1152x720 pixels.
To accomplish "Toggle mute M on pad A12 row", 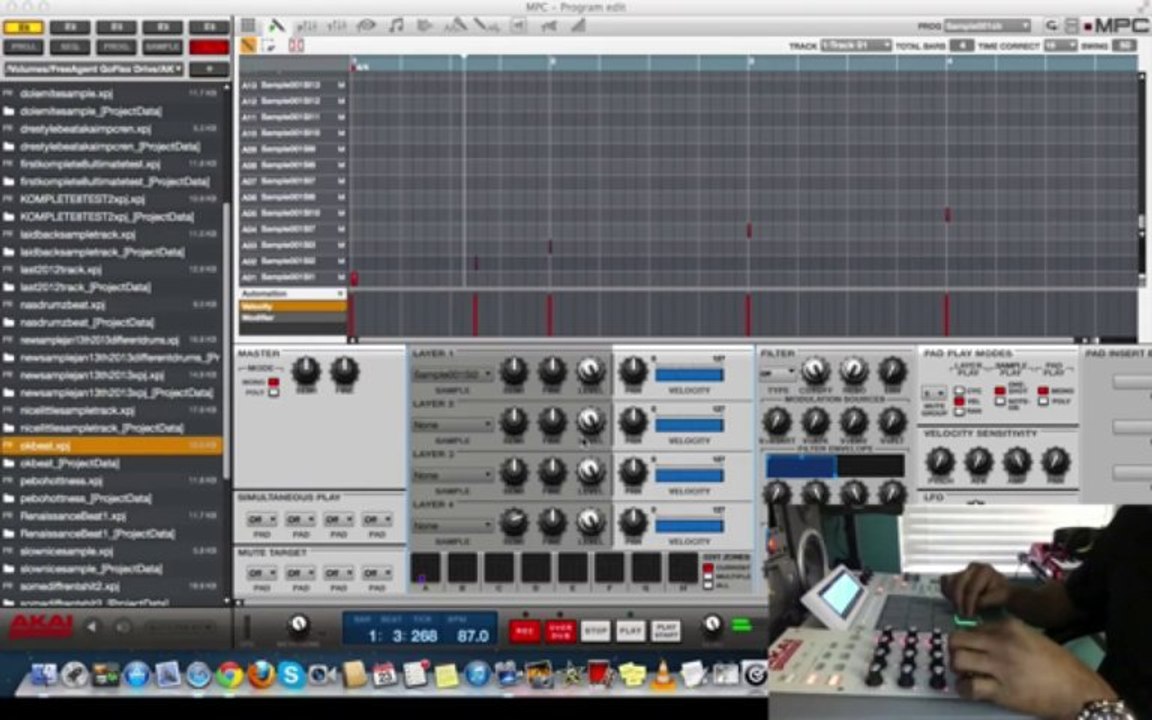I will pyautogui.click(x=341, y=101).
